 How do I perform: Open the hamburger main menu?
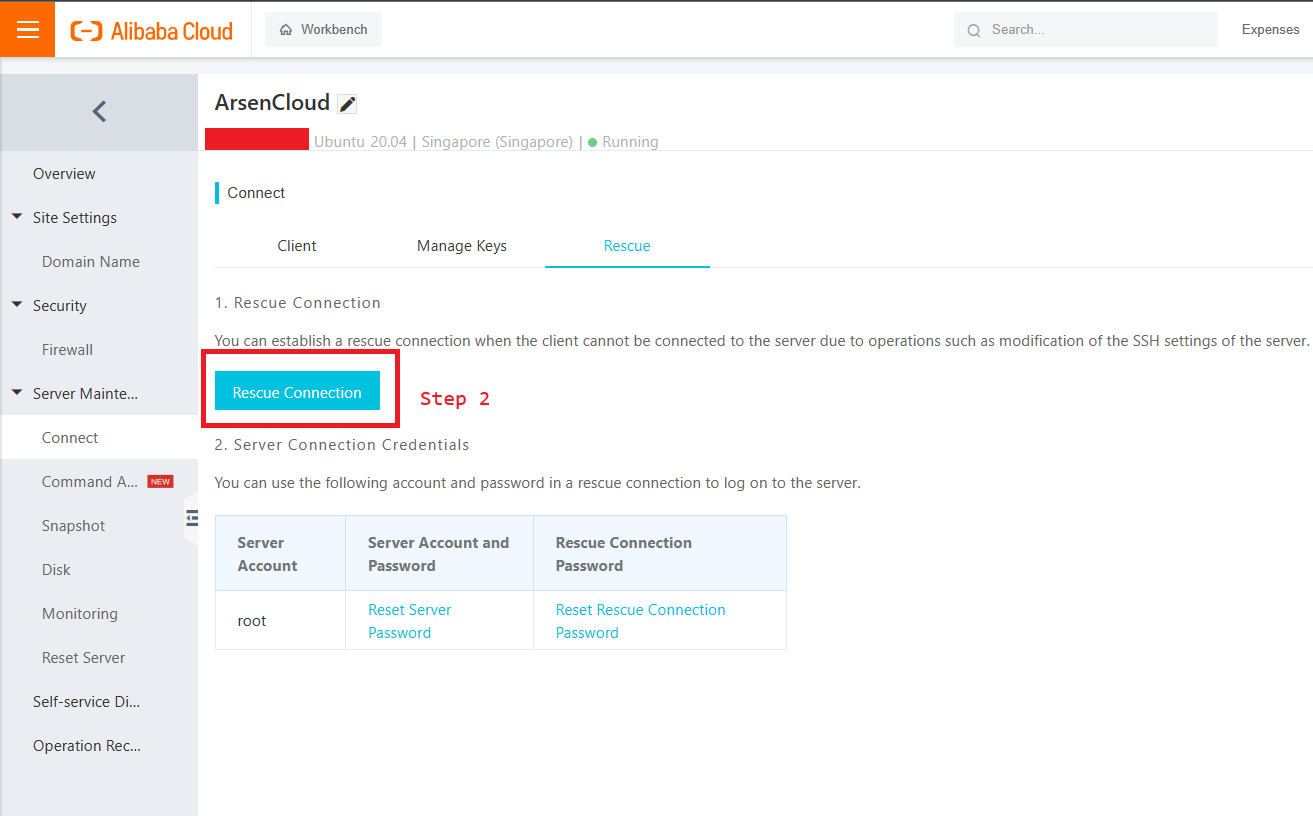(x=28, y=29)
